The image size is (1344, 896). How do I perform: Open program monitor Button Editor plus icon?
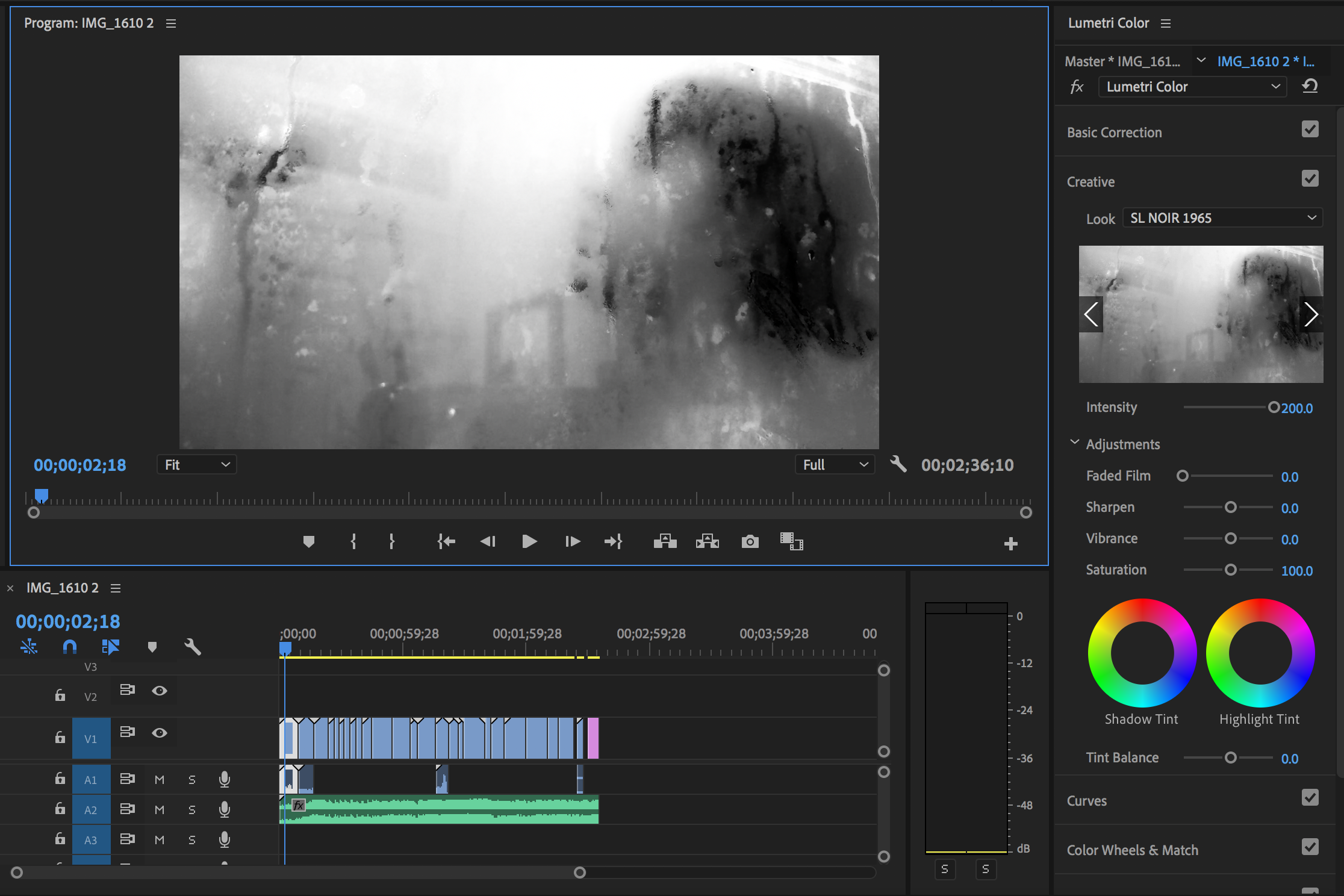(x=1010, y=544)
